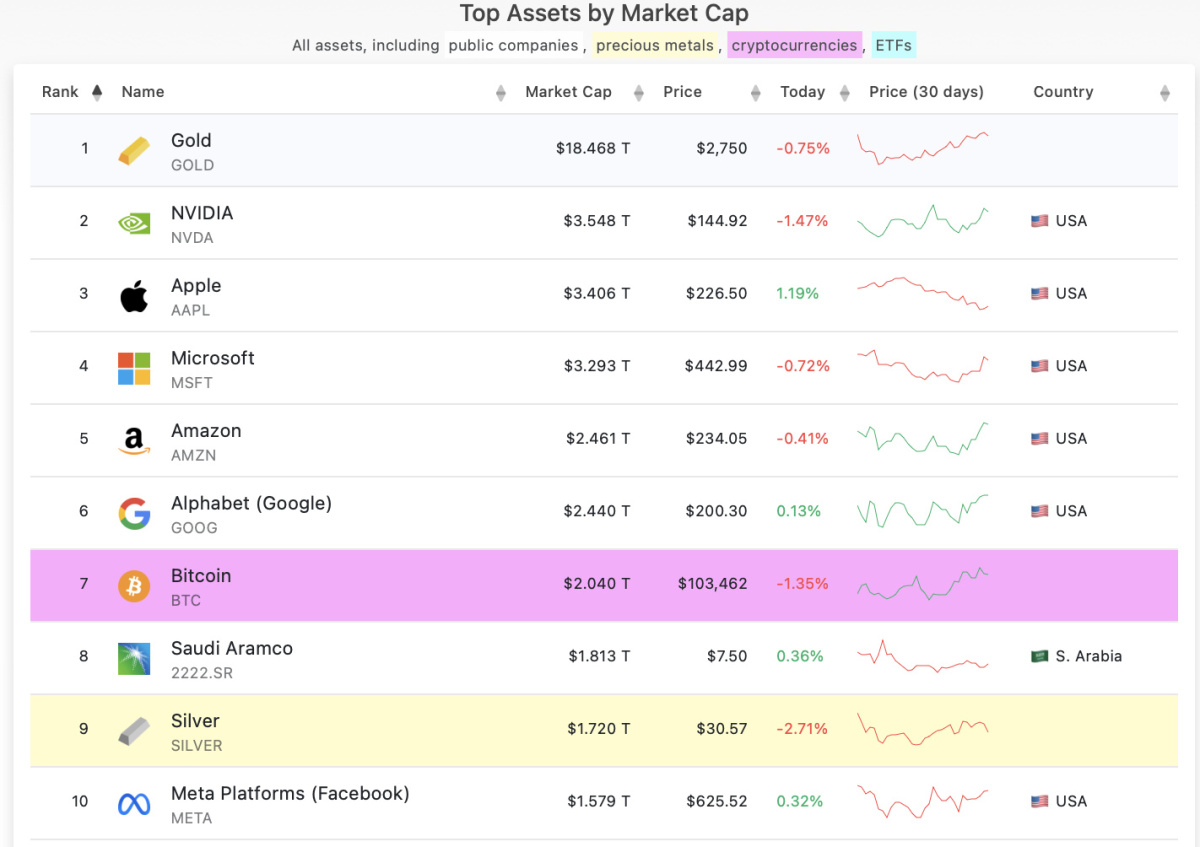Open the Meta Platforms (Facebook) page
This screenshot has height=847, width=1200.
290,794
